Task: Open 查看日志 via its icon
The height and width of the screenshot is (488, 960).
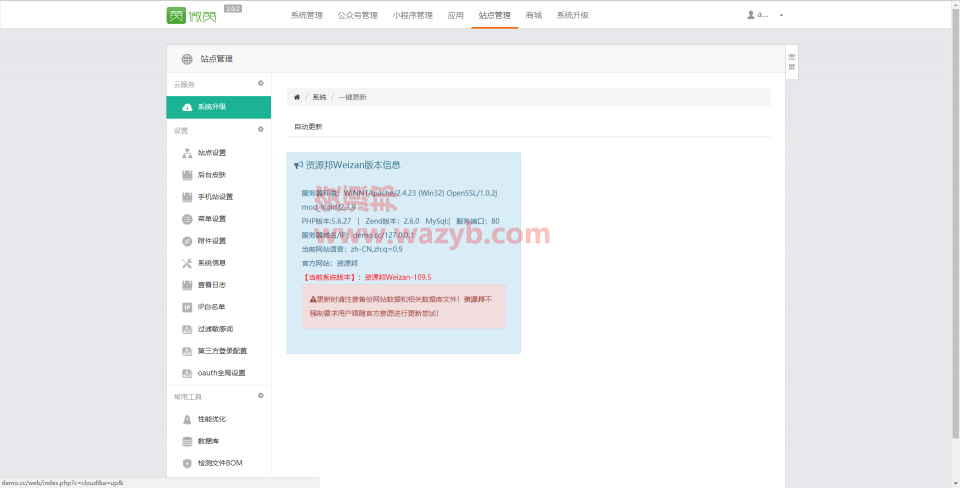Action: coord(187,285)
